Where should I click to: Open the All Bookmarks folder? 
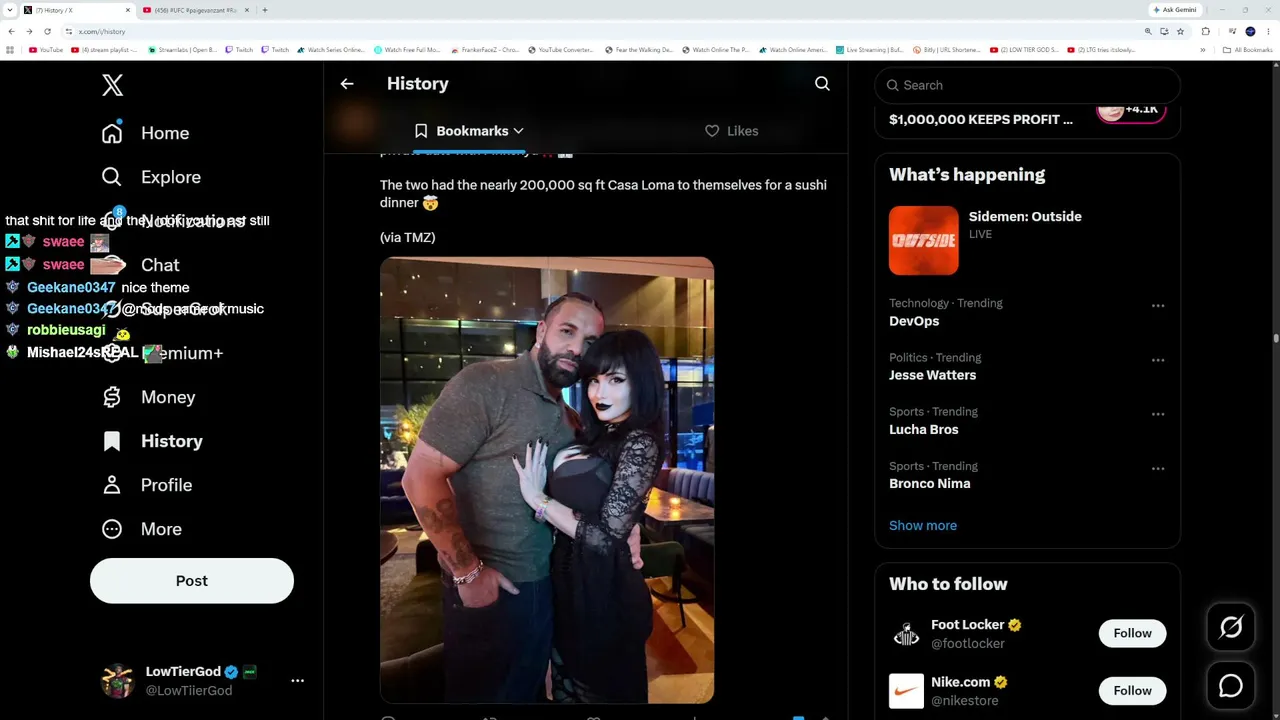point(1248,50)
